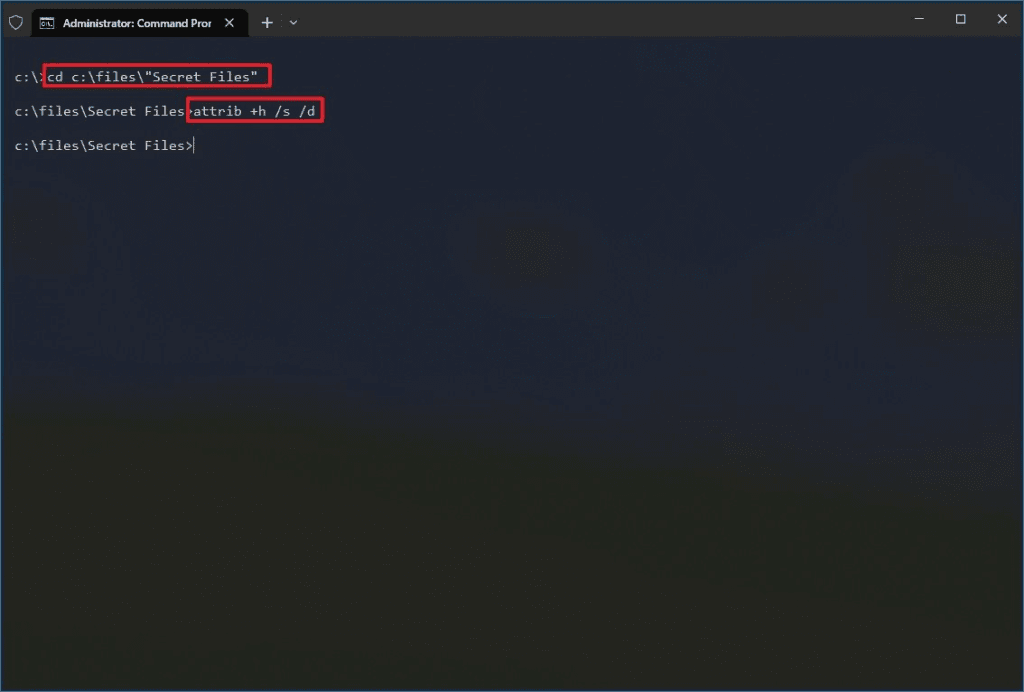Select the Administrator: Command Prompt tab title
Viewport: 1024px width, 692px height.
tap(136, 23)
